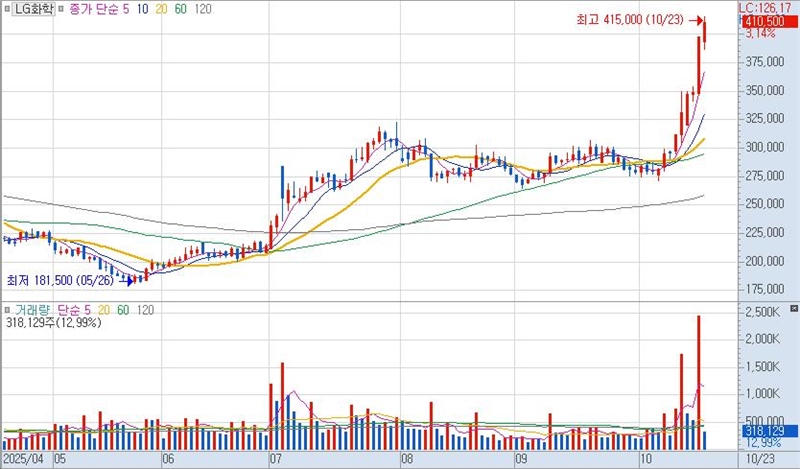800x469 pixels.
Task: Click the small square before 종가 단순
Action: pos(61,8)
